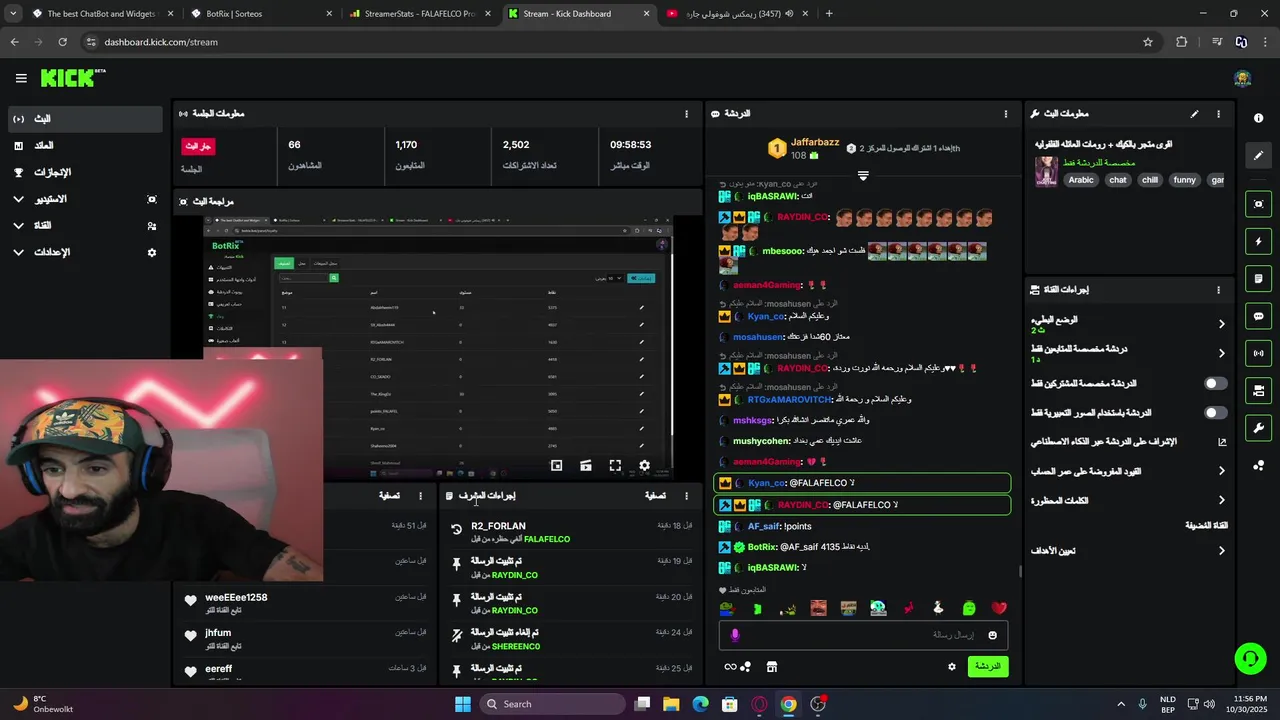1280x720 pixels.
Task: Collapse pinned banner arrow under Jaffarbazz
Action: pyautogui.click(x=862, y=175)
